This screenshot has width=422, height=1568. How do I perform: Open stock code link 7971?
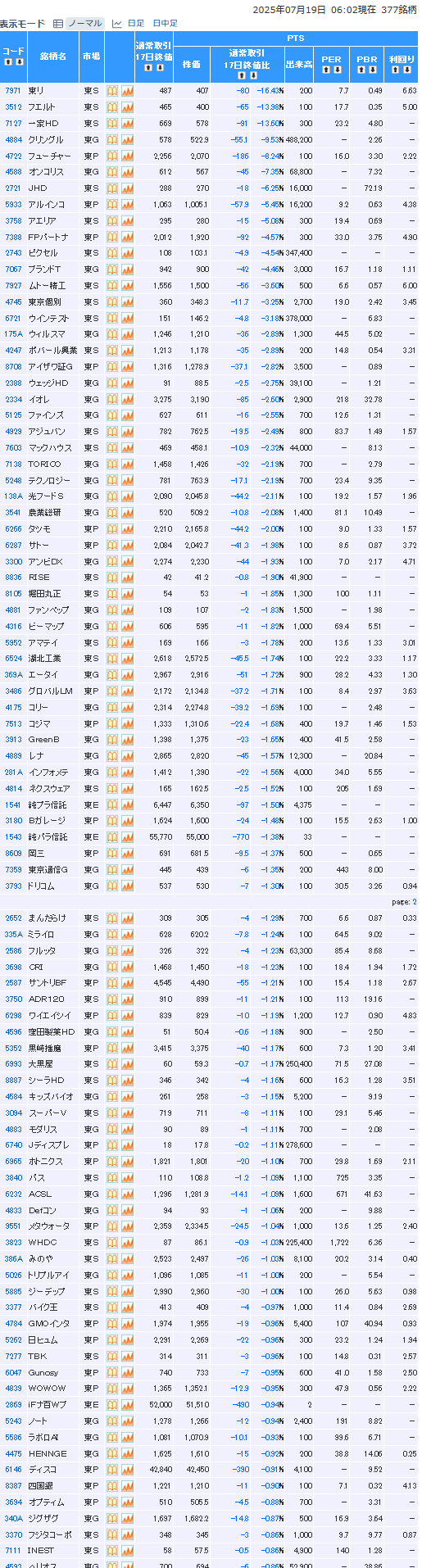click(13, 91)
